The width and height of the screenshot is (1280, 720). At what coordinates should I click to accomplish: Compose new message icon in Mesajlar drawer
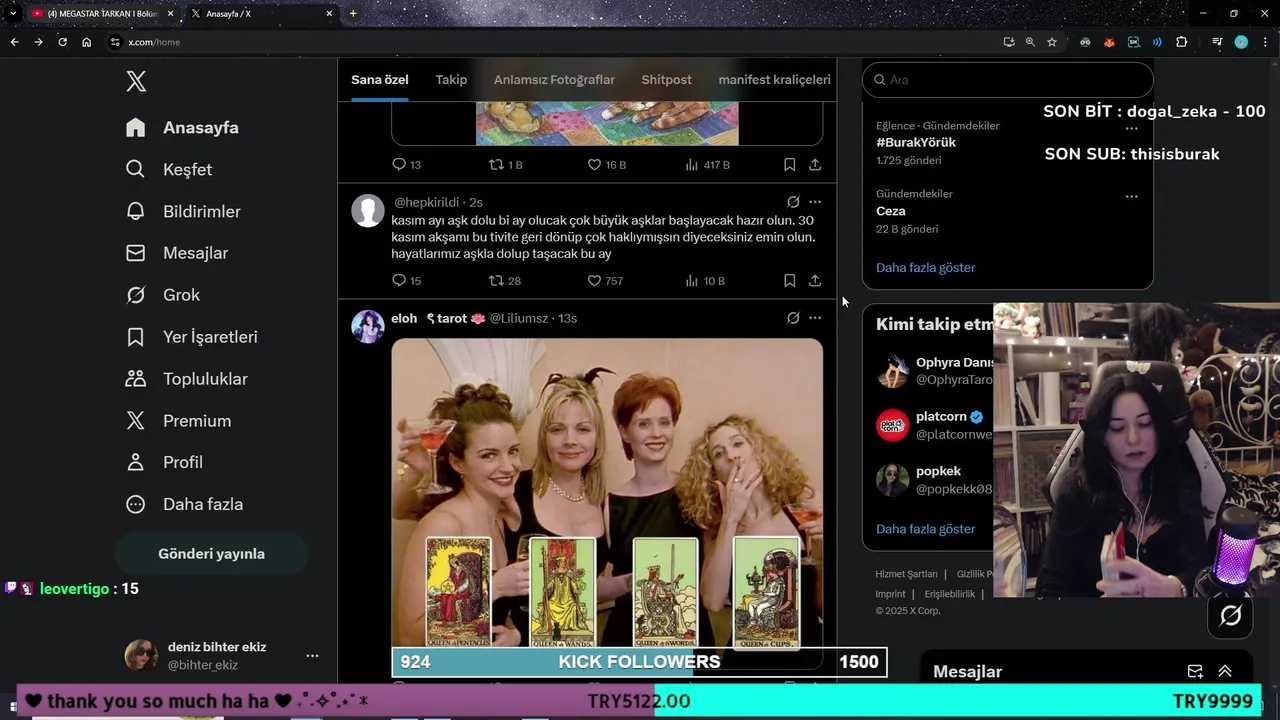[x=1195, y=672]
